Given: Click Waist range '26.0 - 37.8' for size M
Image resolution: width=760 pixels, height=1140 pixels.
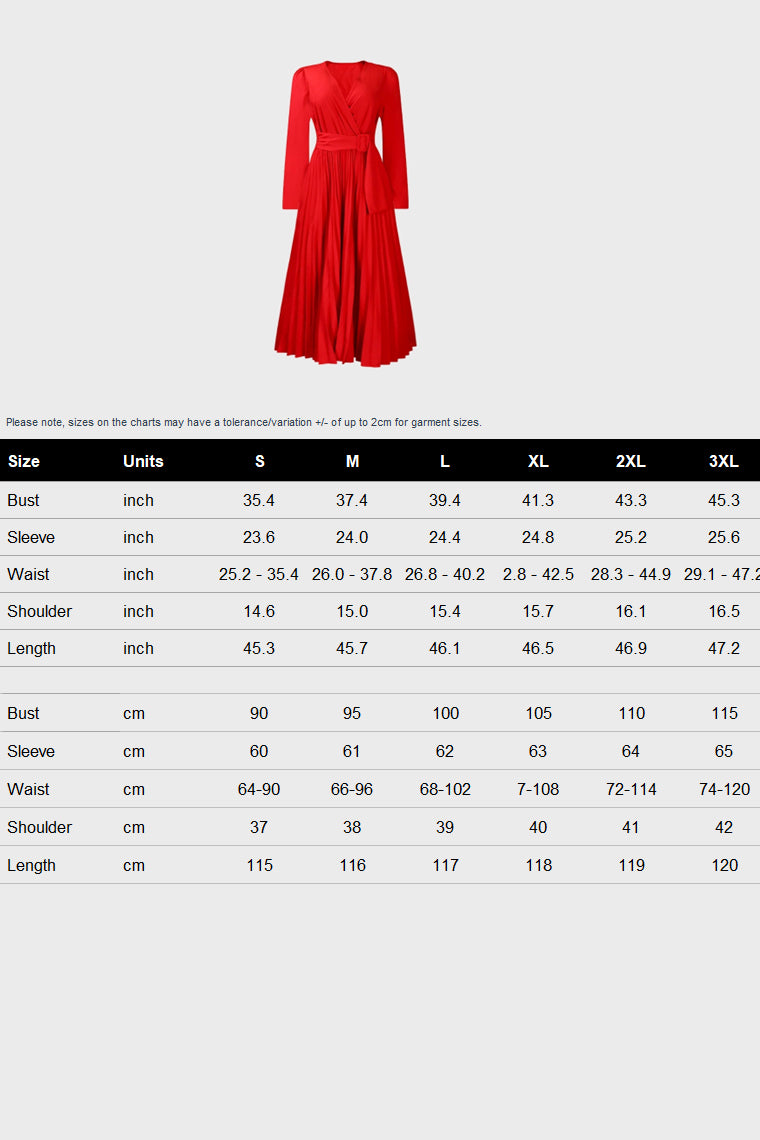Looking at the screenshot, I should pyautogui.click(x=352, y=574).
